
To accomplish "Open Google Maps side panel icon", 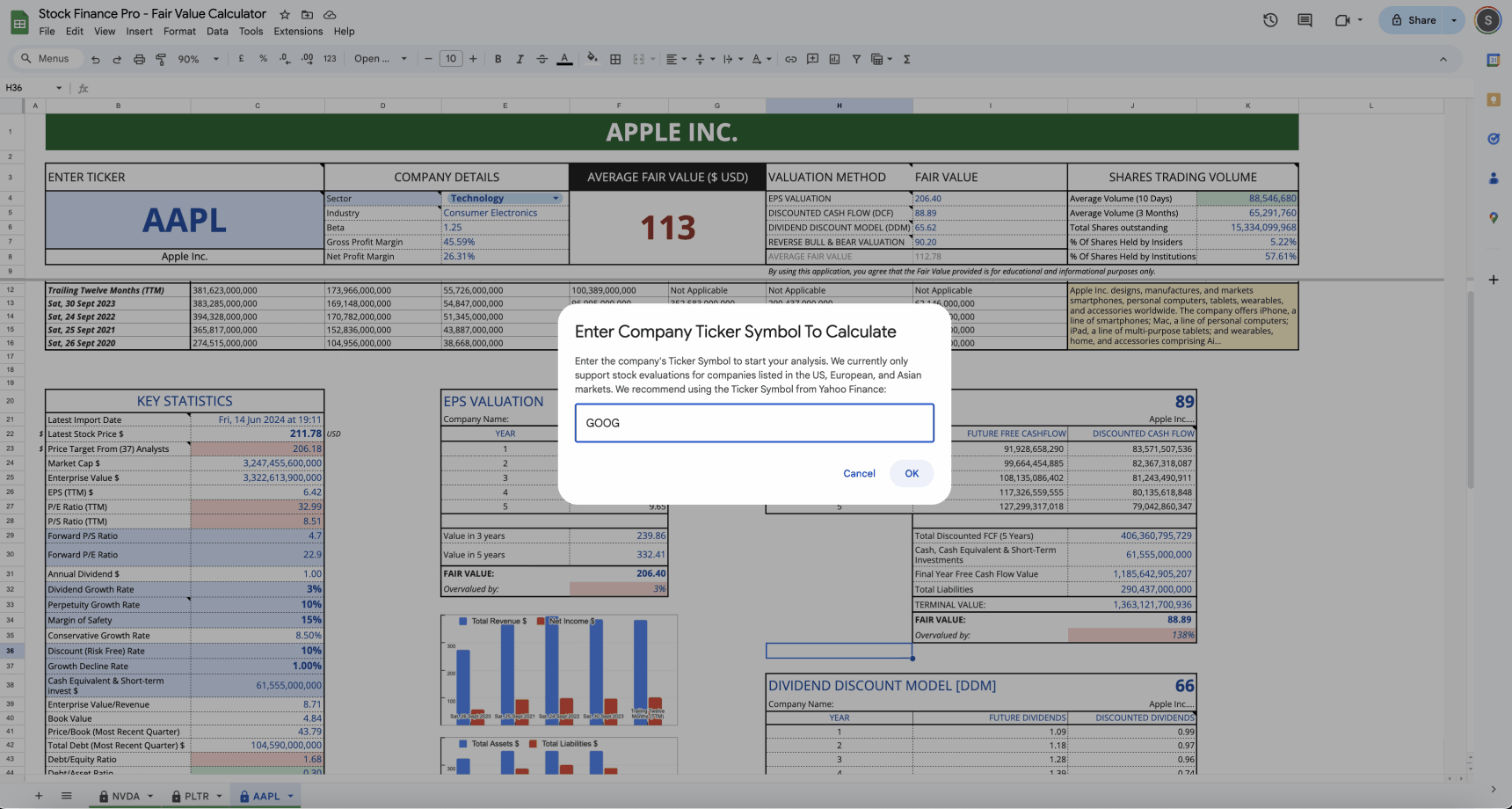I will pyautogui.click(x=1493, y=217).
